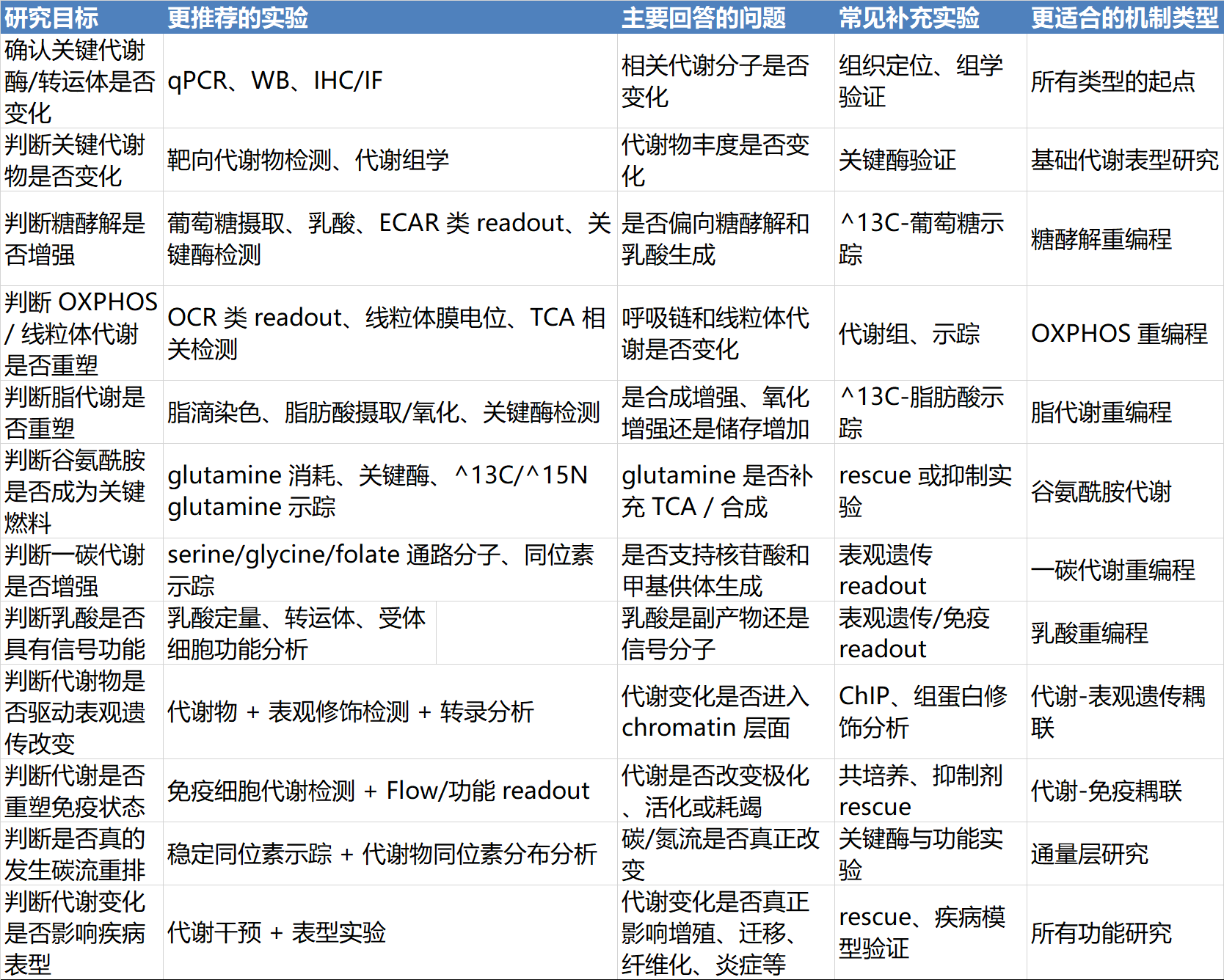Select the 乳酸重编程 cell
Viewport: 1224px width, 980px height.
(x=1089, y=633)
